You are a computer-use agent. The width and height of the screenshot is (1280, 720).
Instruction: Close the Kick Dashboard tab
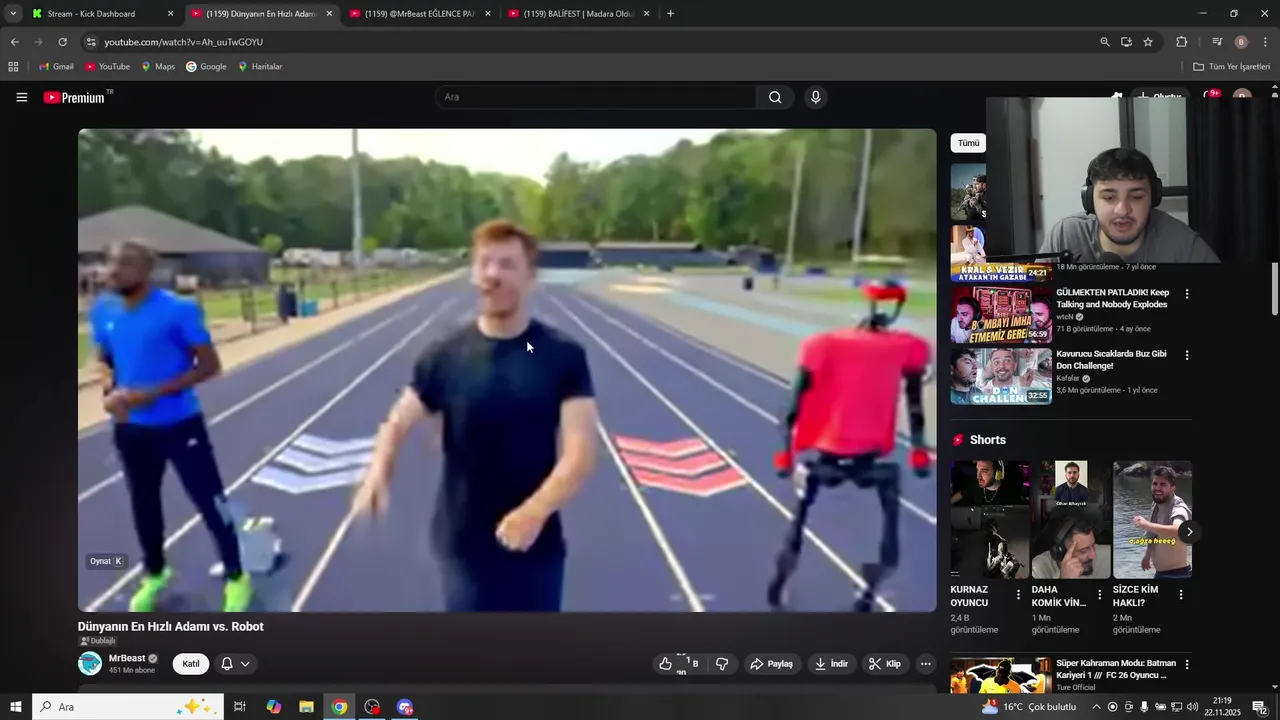pyautogui.click(x=170, y=14)
